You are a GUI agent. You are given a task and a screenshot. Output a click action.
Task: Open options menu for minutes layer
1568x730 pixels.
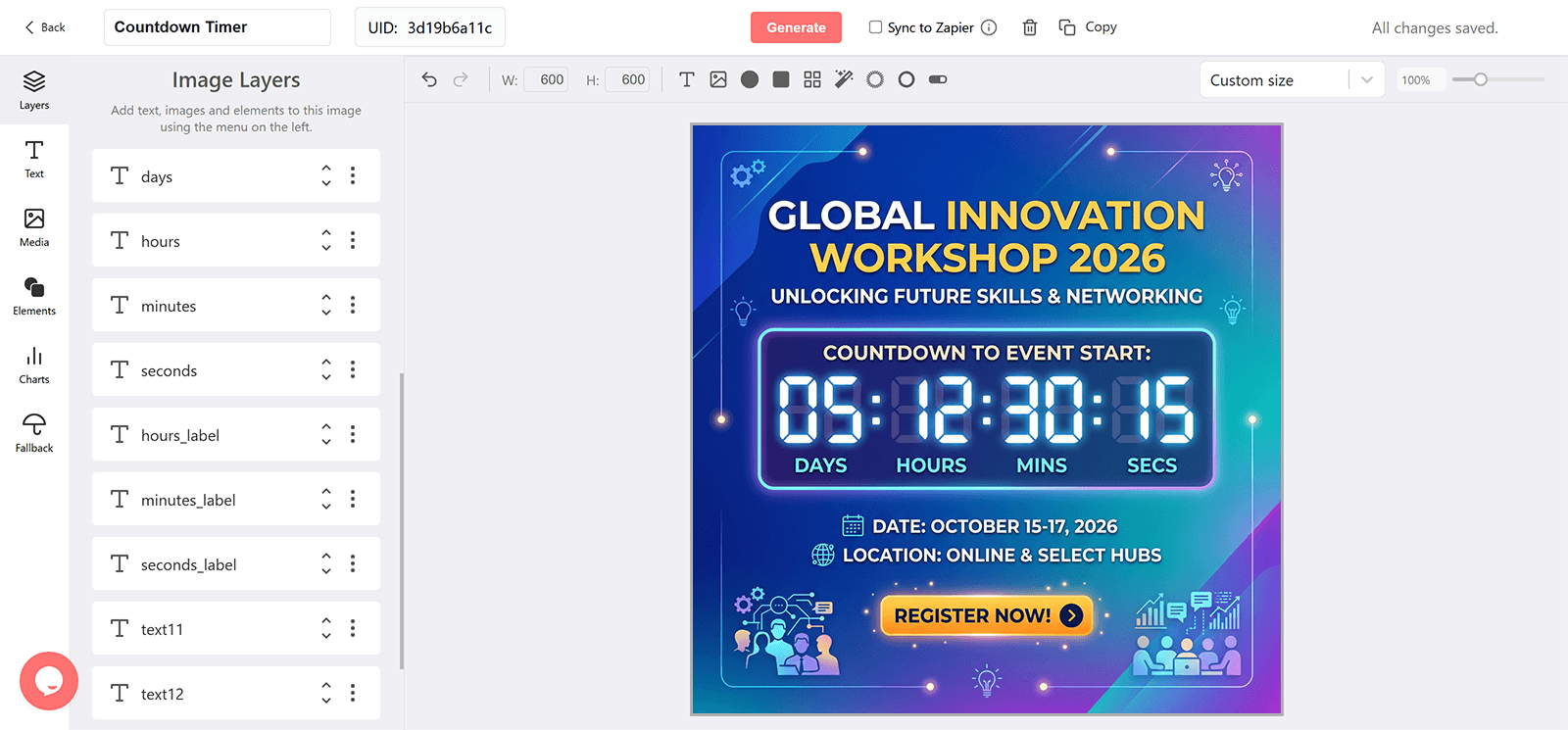click(353, 305)
